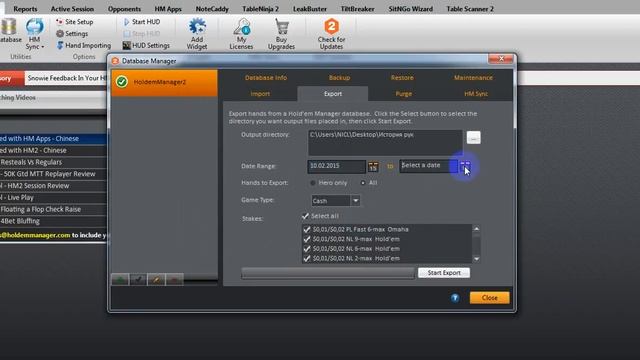The height and width of the screenshot is (360, 640).
Task: Click the Output directory path field
Action: point(385,142)
